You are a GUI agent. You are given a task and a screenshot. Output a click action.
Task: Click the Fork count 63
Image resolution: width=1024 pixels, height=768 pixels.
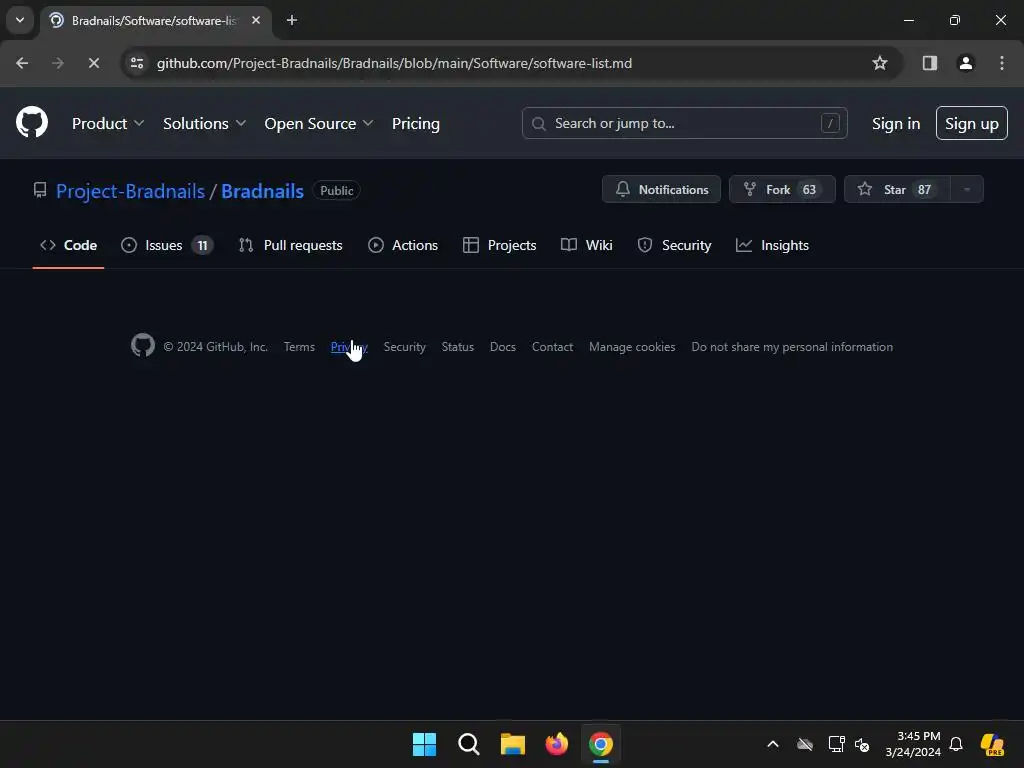[x=809, y=189]
